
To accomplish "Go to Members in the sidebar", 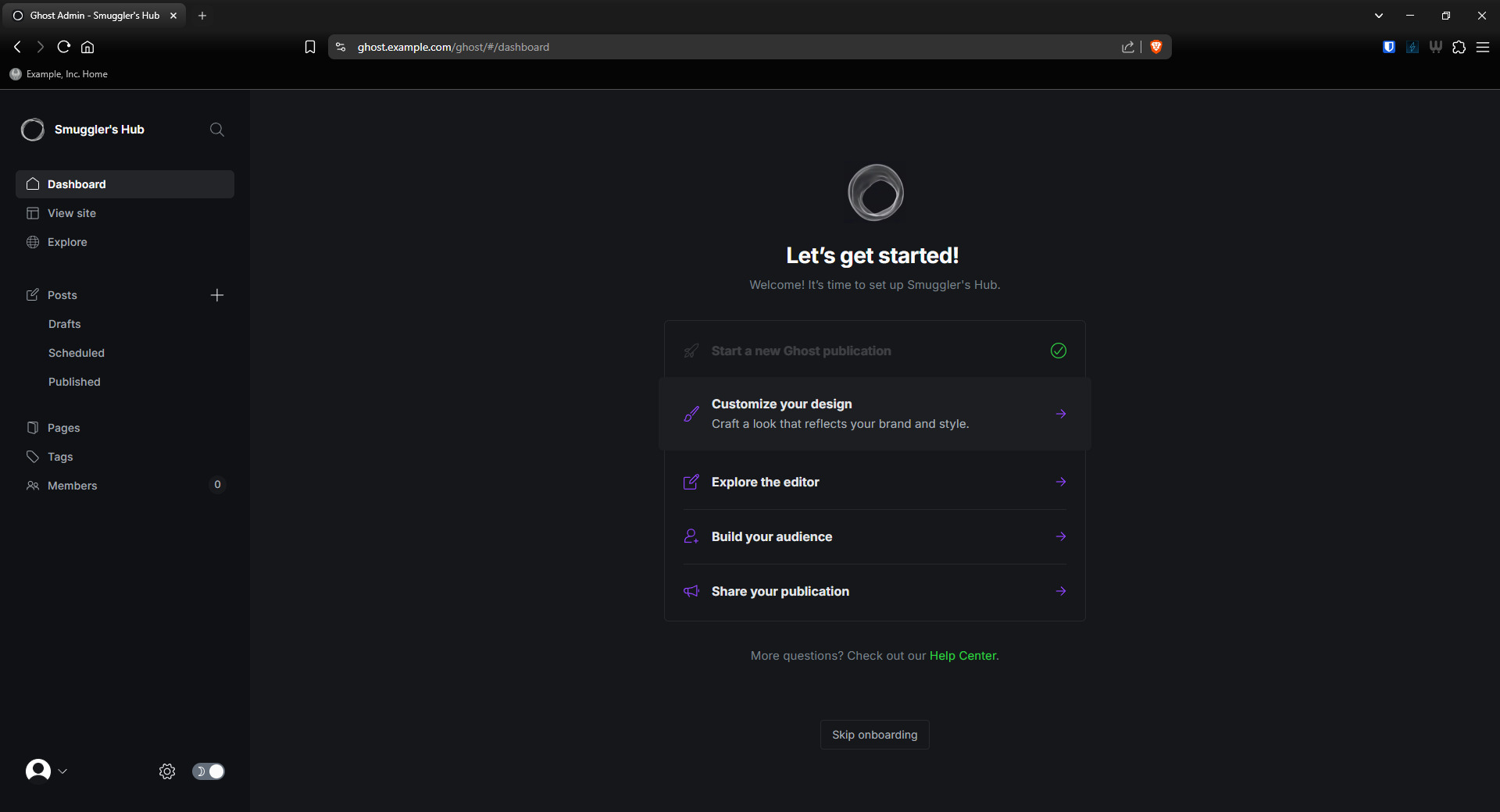I will pyautogui.click(x=73, y=486).
